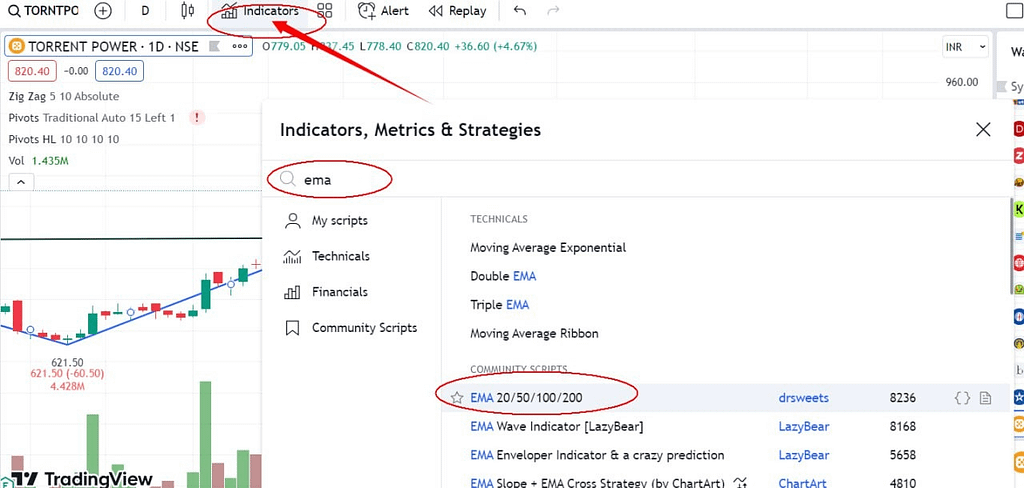This screenshot has width=1024, height=488.
Task: Open the Pivots Traditional error warning icon
Action: [197, 118]
